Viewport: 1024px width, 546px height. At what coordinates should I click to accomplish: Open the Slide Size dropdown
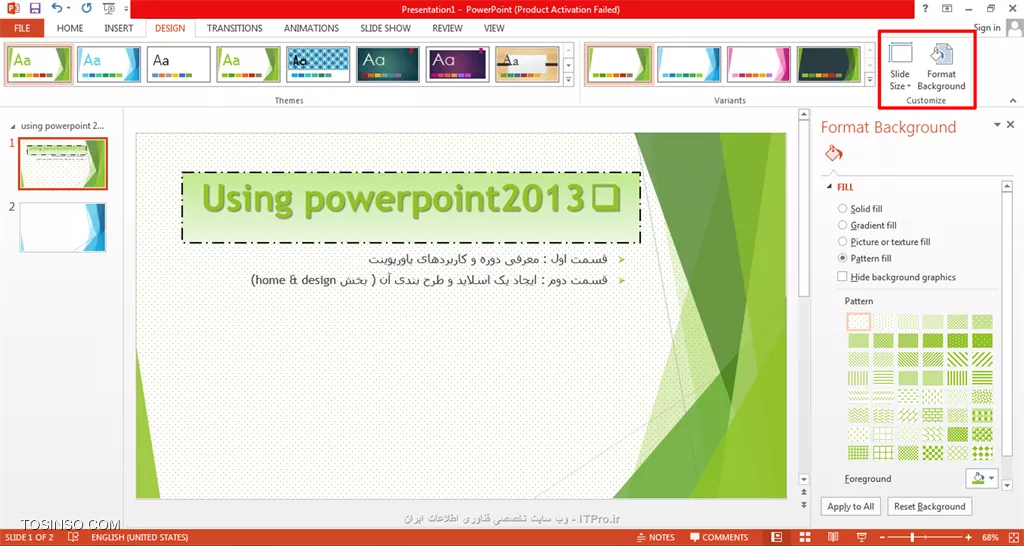pyautogui.click(x=900, y=67)
